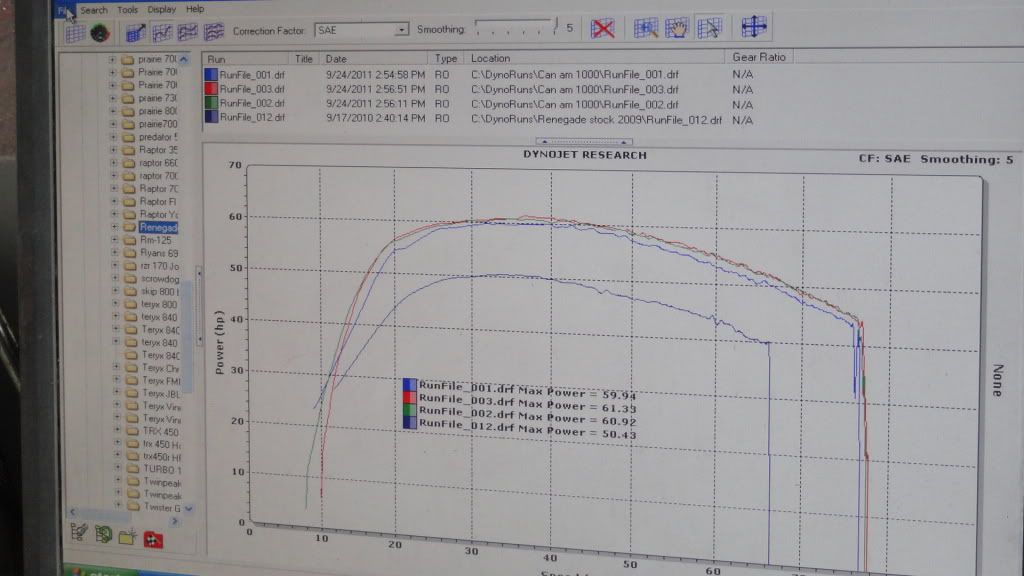The height and width of the screenshot is (576, 1024).
Task: Click the delete run red X toolbar icon
Action: pyautogui.click(x=602, y=28)
